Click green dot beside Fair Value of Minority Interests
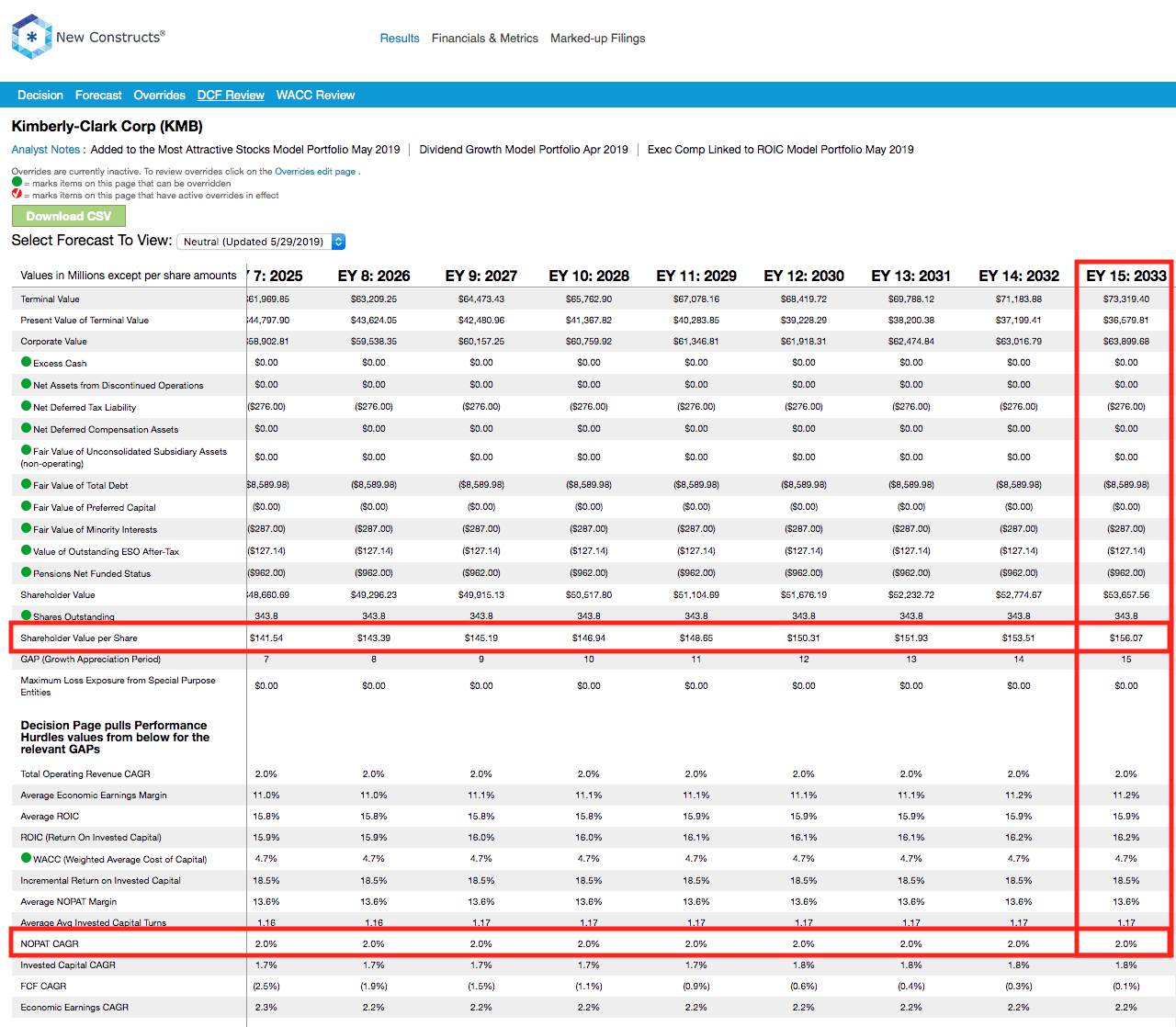Viewport: 1176px width, 1027px height. click(x=27, y=528)
